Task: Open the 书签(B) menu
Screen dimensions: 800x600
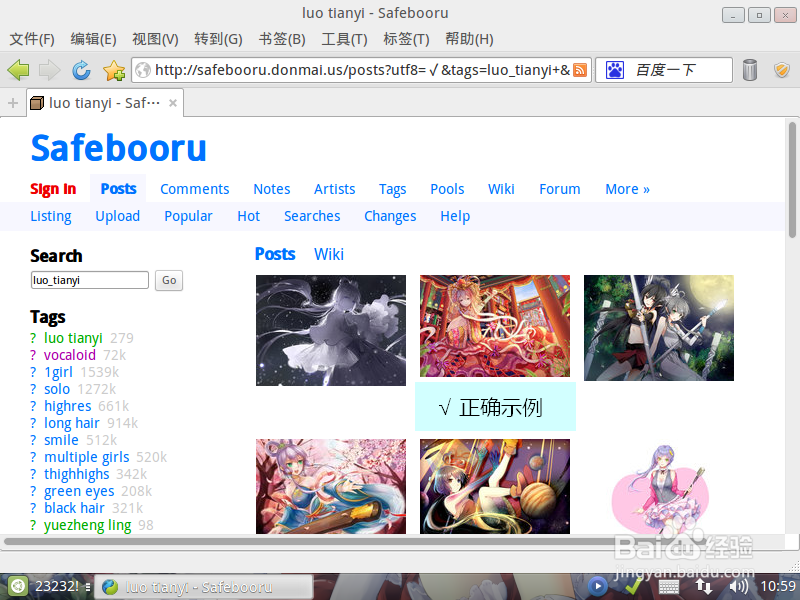Action: click(282, 39)
